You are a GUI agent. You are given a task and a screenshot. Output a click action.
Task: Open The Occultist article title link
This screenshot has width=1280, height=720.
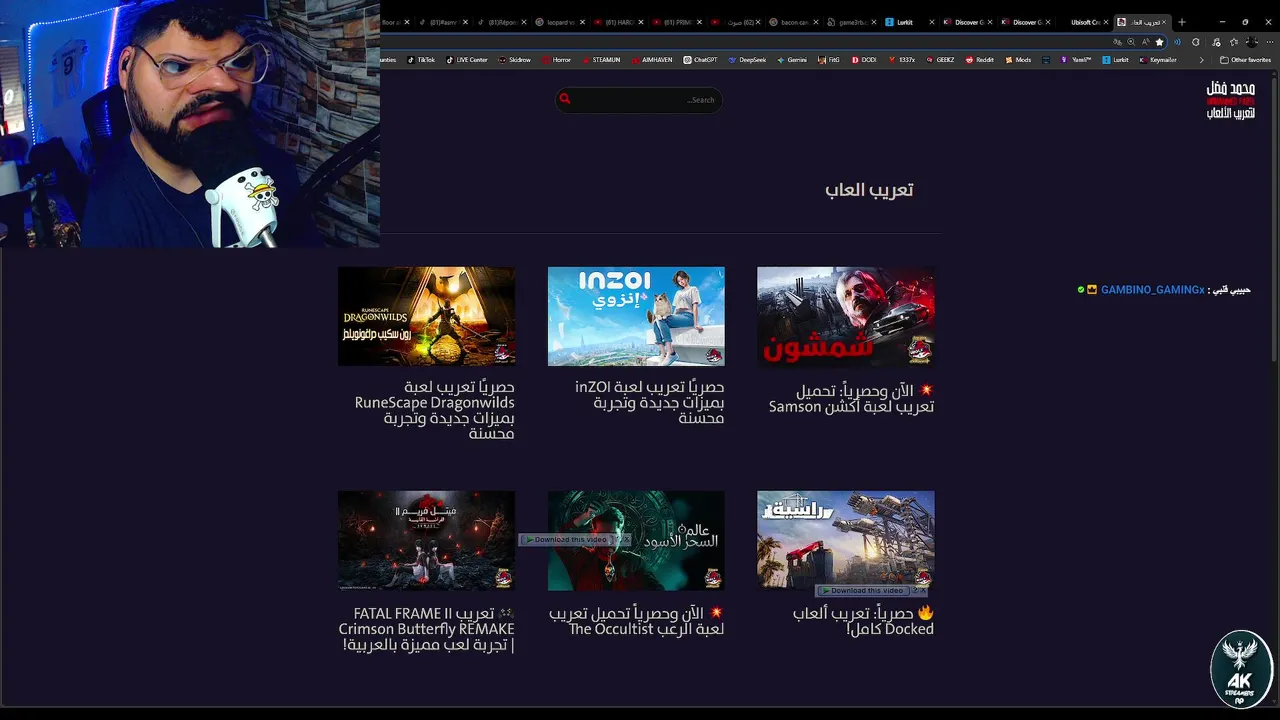coord(636,621)
